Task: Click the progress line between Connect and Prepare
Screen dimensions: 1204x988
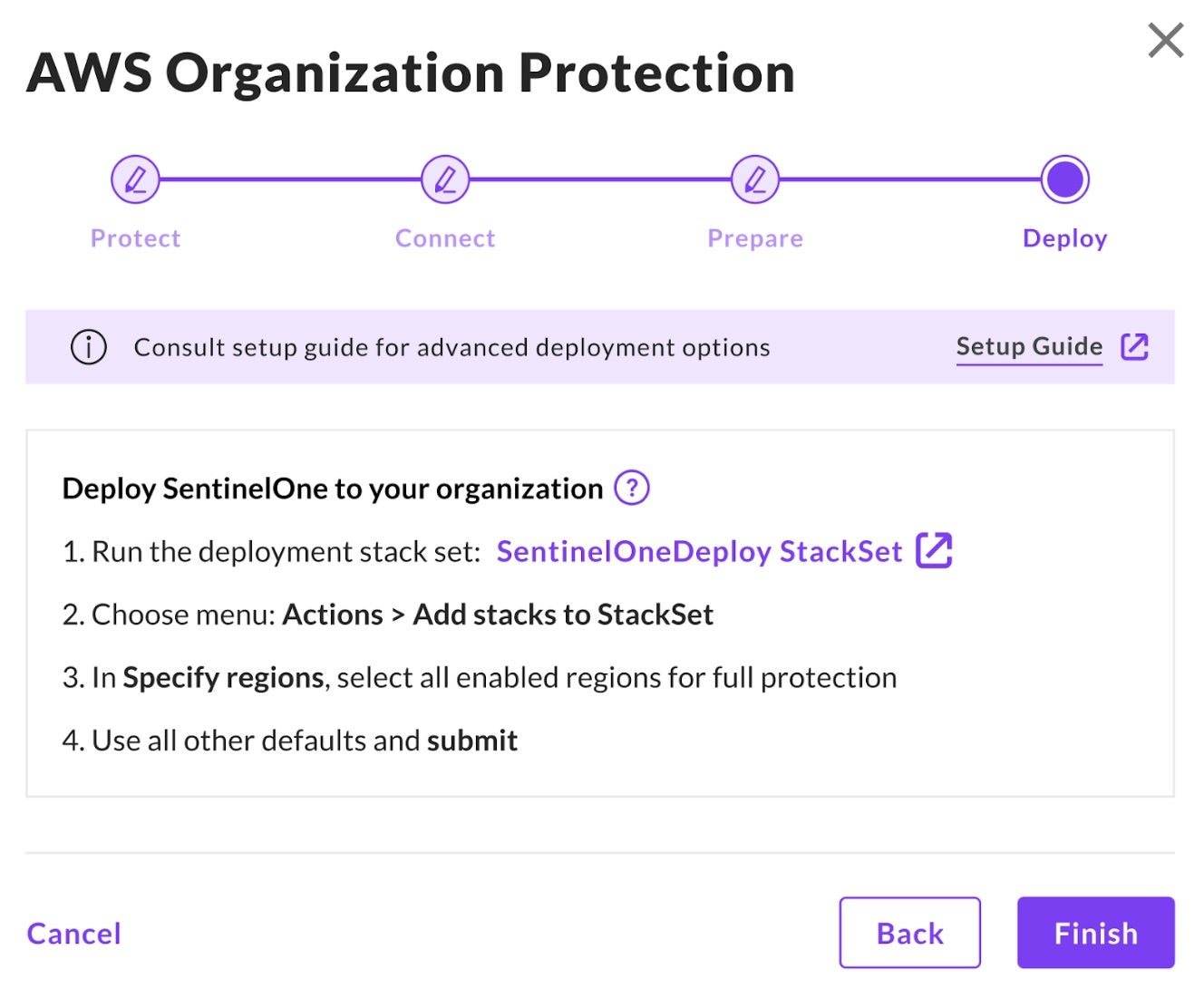Action: 600,179
